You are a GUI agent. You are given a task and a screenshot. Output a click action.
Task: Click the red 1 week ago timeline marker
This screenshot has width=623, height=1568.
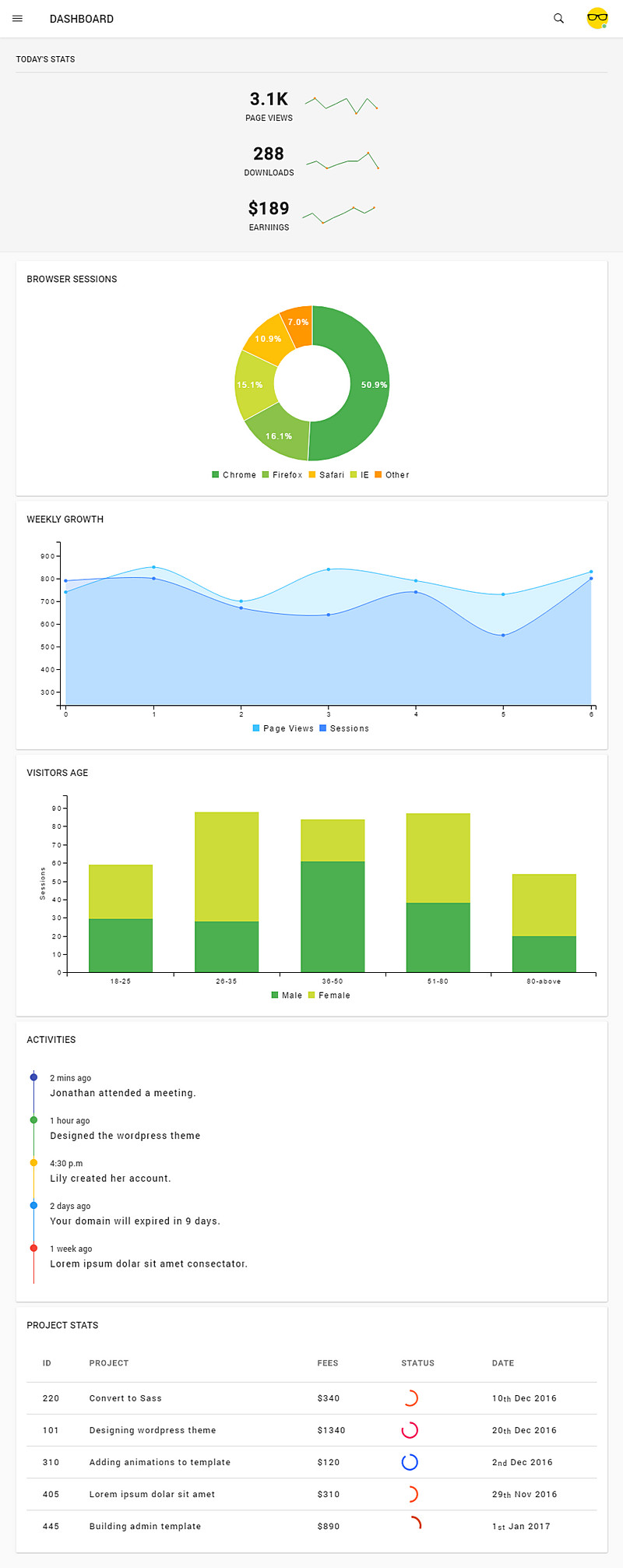(33, 1248)
